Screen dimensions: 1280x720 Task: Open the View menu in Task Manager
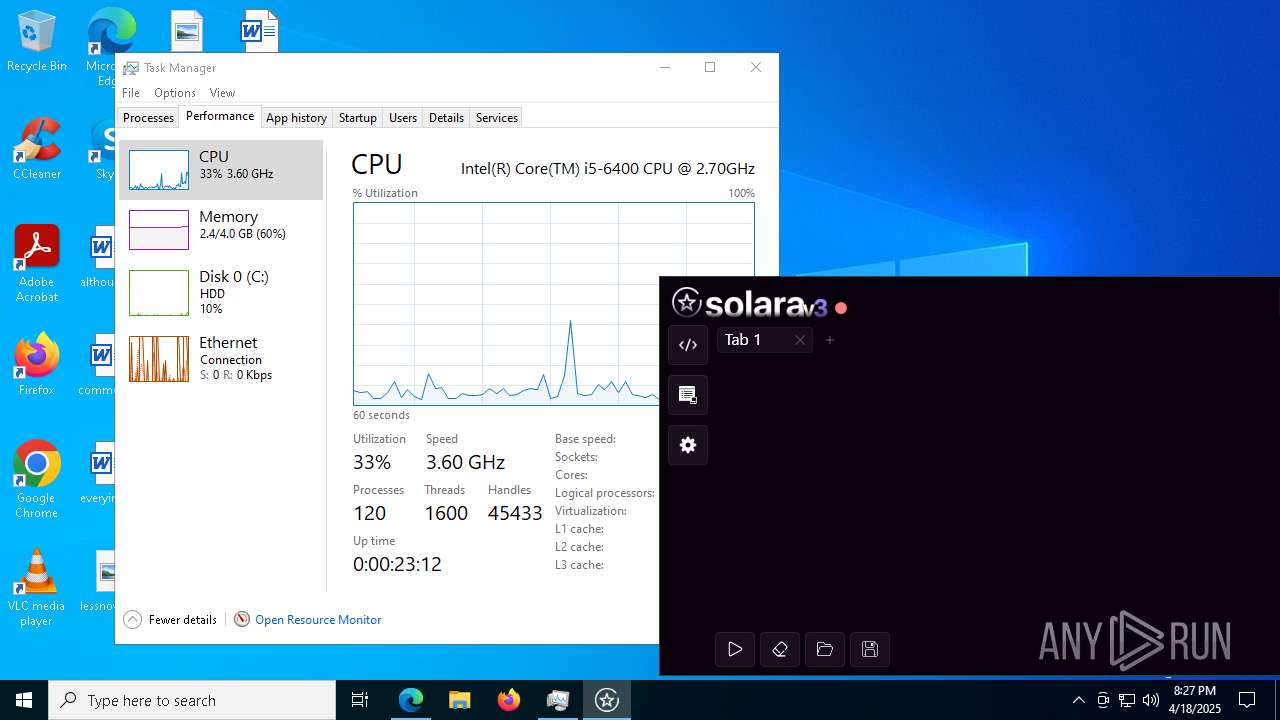tap(222, 92)
